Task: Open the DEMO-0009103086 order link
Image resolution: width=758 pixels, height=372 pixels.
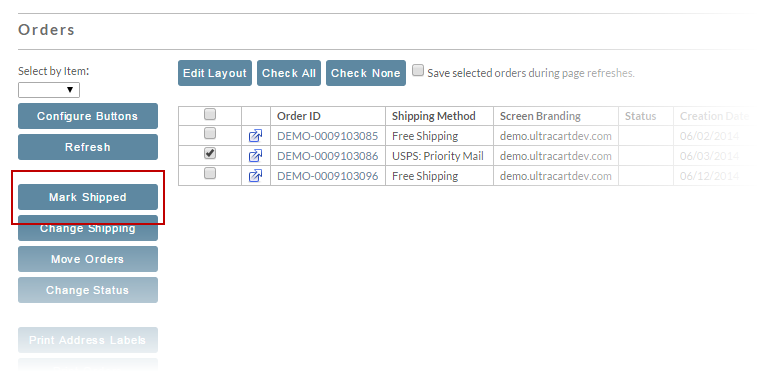Action: click(327, 156)
